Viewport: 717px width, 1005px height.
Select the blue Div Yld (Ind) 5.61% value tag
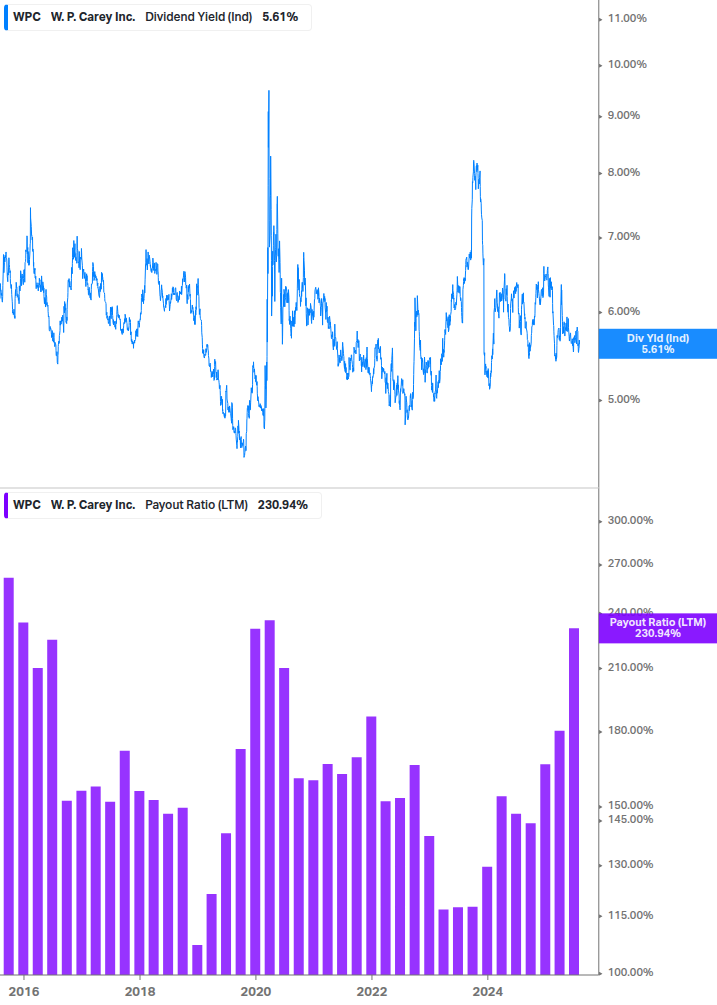[x=657, y=344]
